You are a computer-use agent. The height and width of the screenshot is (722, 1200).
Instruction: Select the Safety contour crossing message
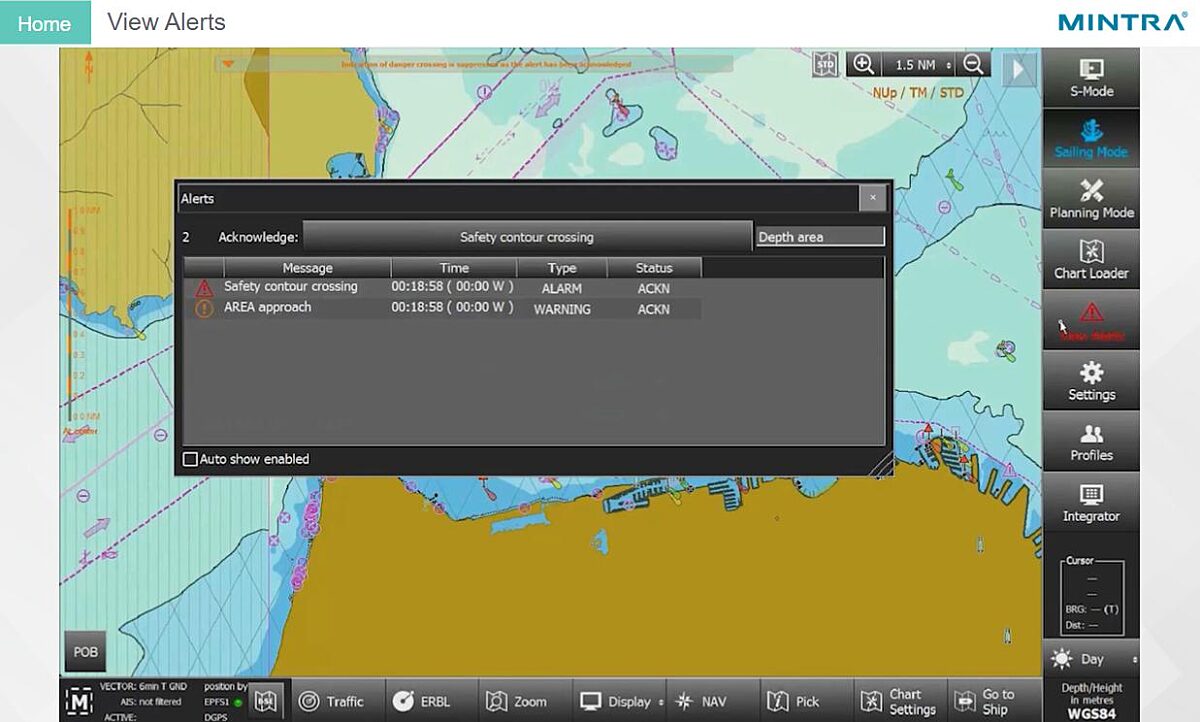click(x=290, y=286)
